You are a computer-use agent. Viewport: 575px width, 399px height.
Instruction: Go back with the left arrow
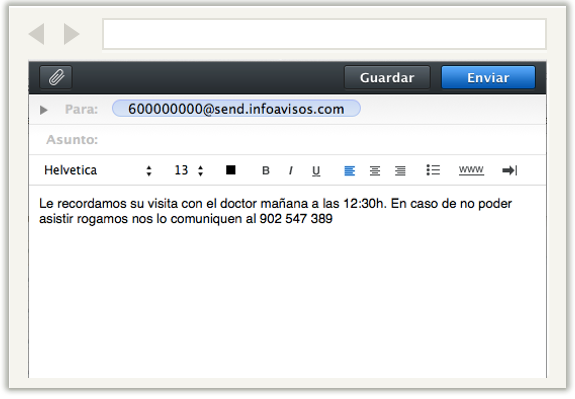tap(37, 34)
